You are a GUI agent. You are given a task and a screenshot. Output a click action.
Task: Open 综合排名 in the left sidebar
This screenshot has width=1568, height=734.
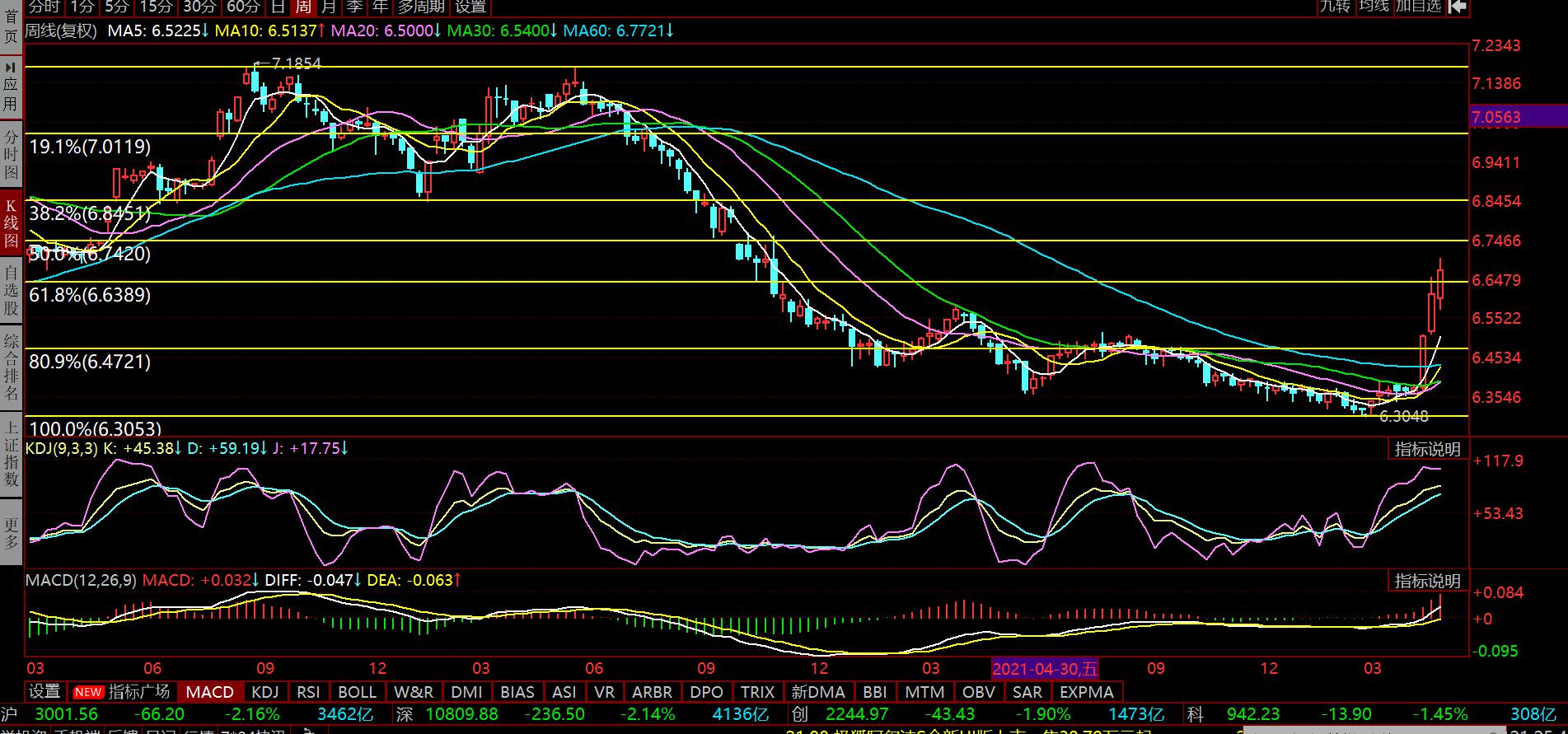pyautogui.click(x=11, y=367)
